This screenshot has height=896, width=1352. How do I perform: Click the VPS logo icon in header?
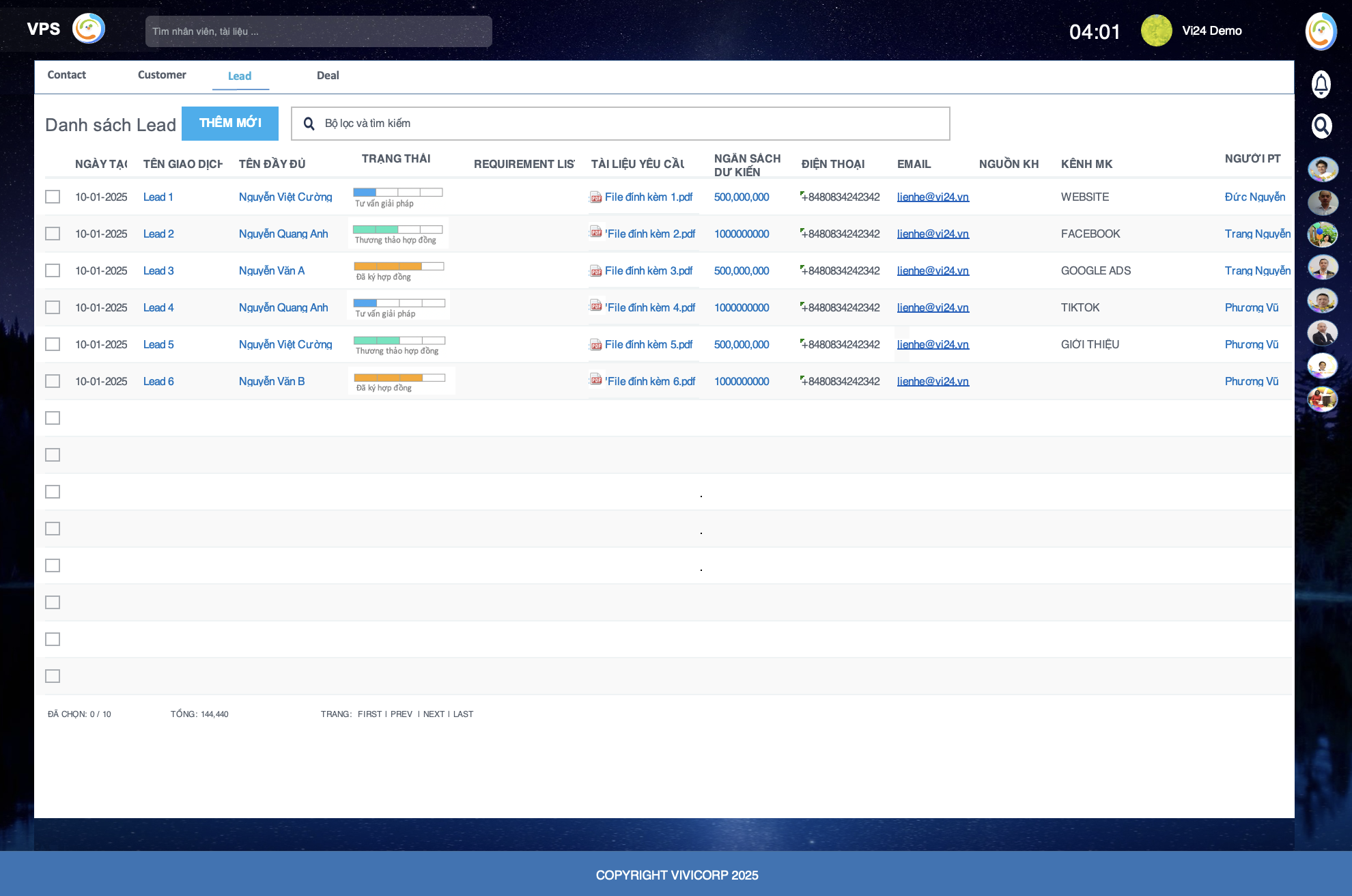pos(89,29)
